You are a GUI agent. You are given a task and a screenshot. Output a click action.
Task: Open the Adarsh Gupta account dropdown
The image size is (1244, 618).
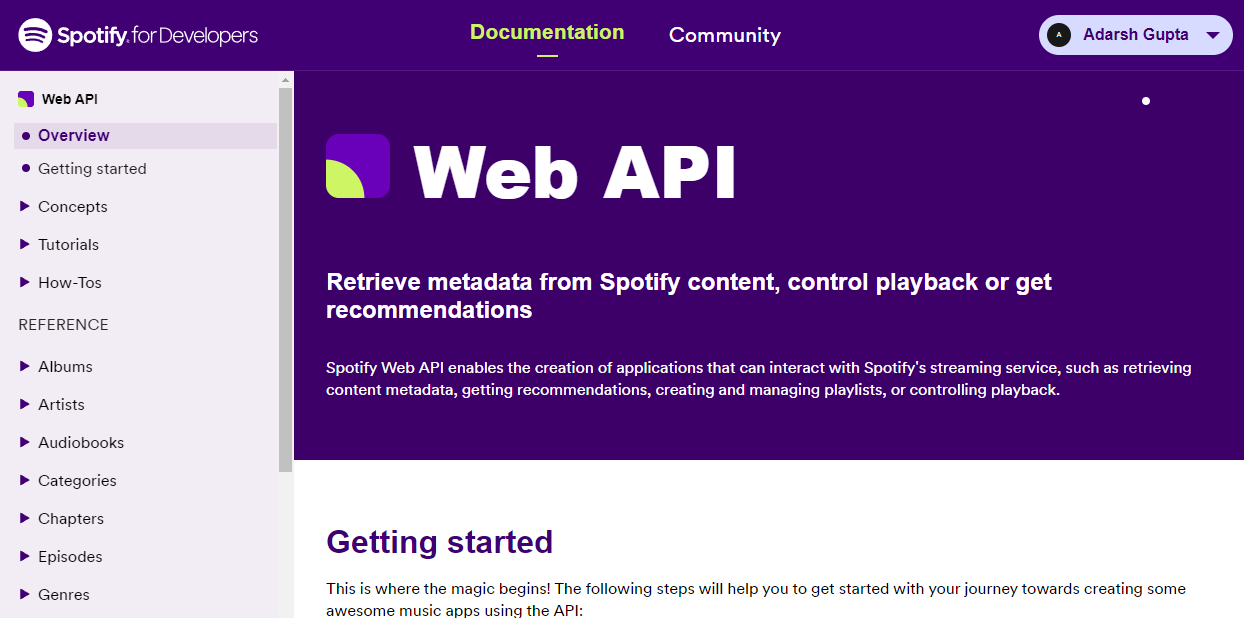pos(1213,35)
